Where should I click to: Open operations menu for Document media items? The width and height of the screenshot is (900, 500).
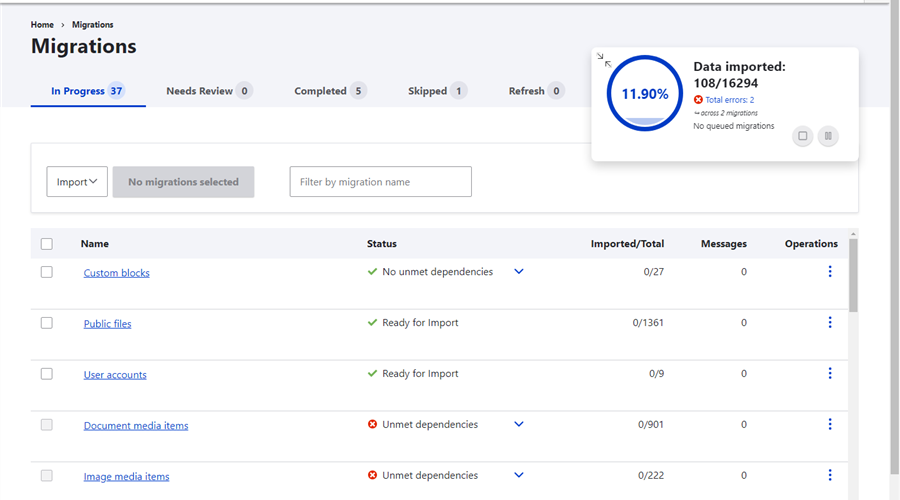click(x=830, y=424)
